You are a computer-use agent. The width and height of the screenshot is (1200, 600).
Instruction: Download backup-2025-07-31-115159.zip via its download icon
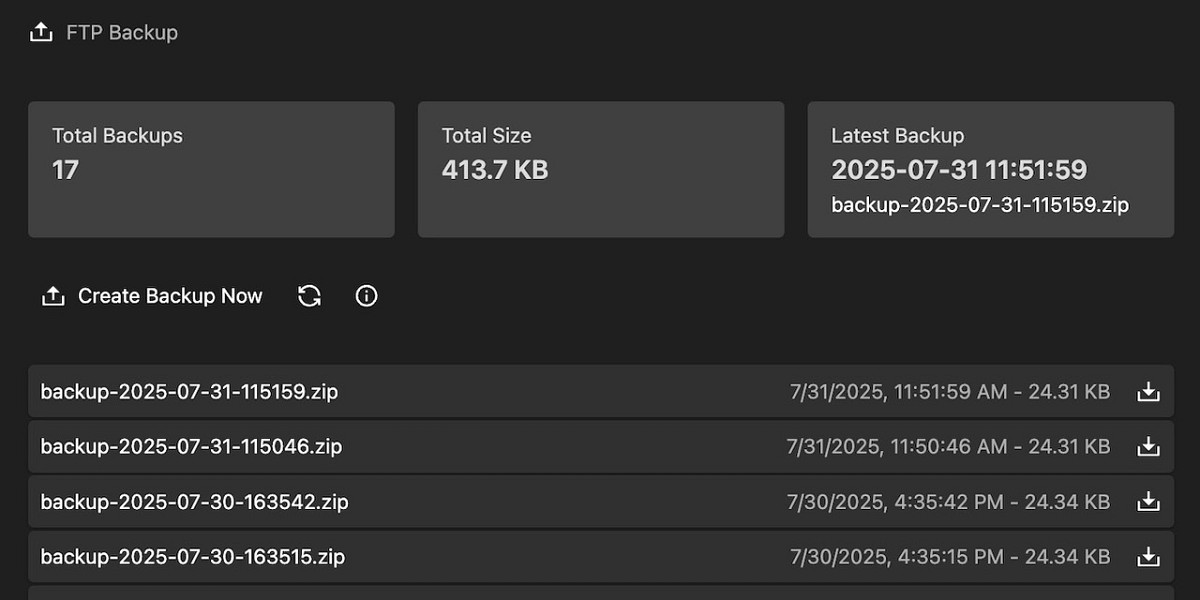[1149, 392]
